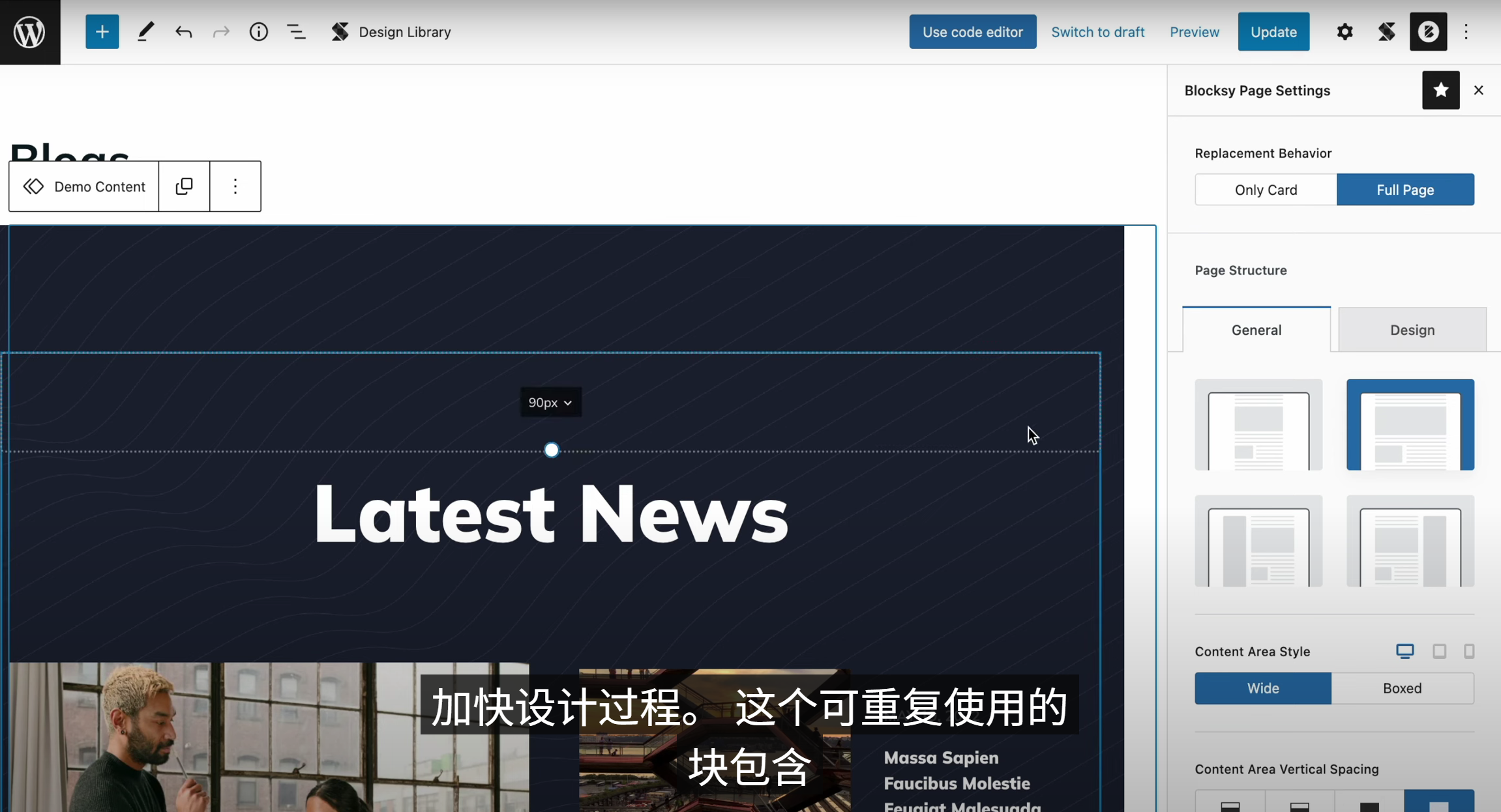Open the block inserter
Viewport: 1501px width, 812px height.
(x=102, y=31)
